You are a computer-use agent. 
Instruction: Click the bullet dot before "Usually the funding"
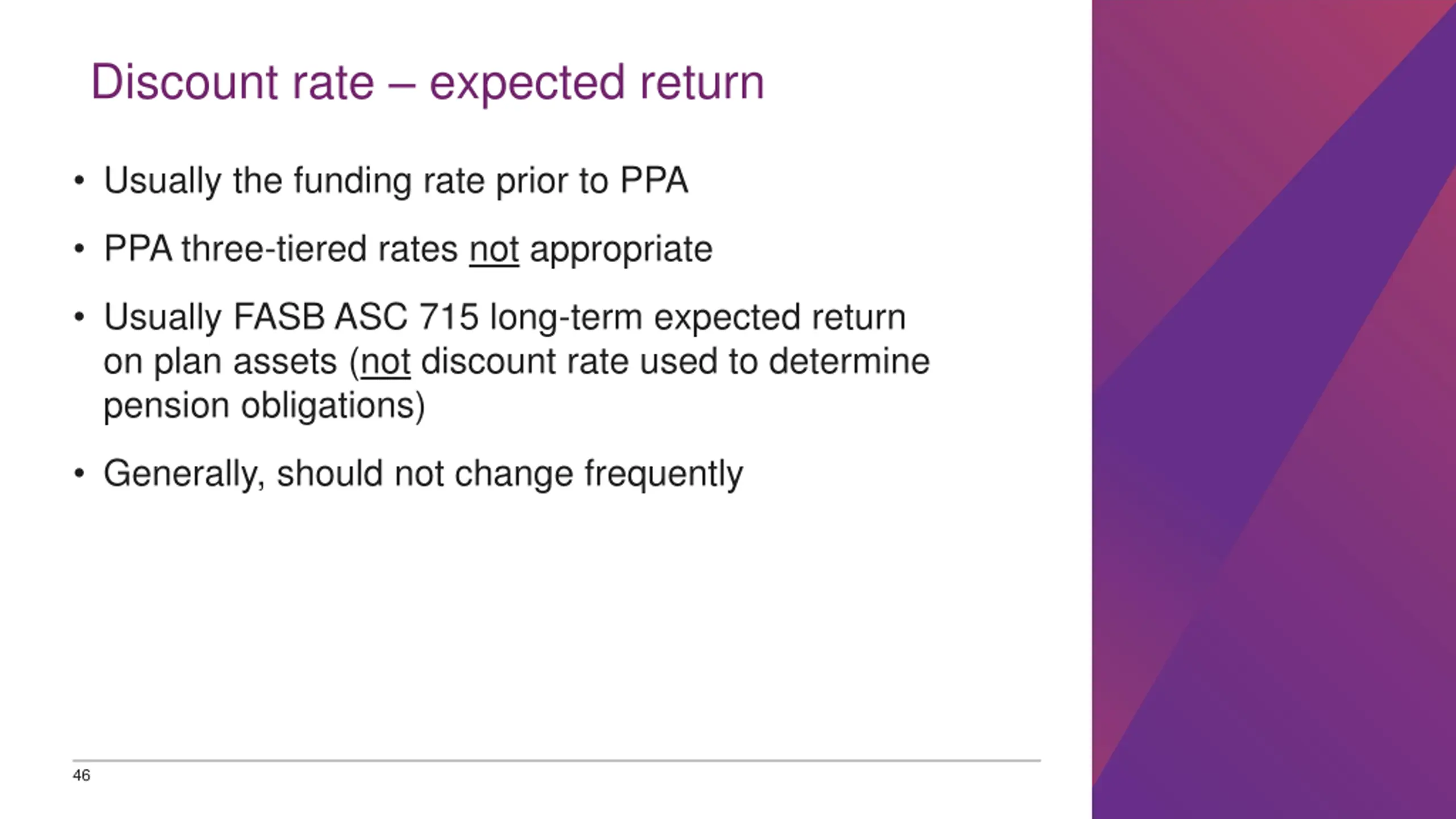pyautogui.click(x=79, y=181)
